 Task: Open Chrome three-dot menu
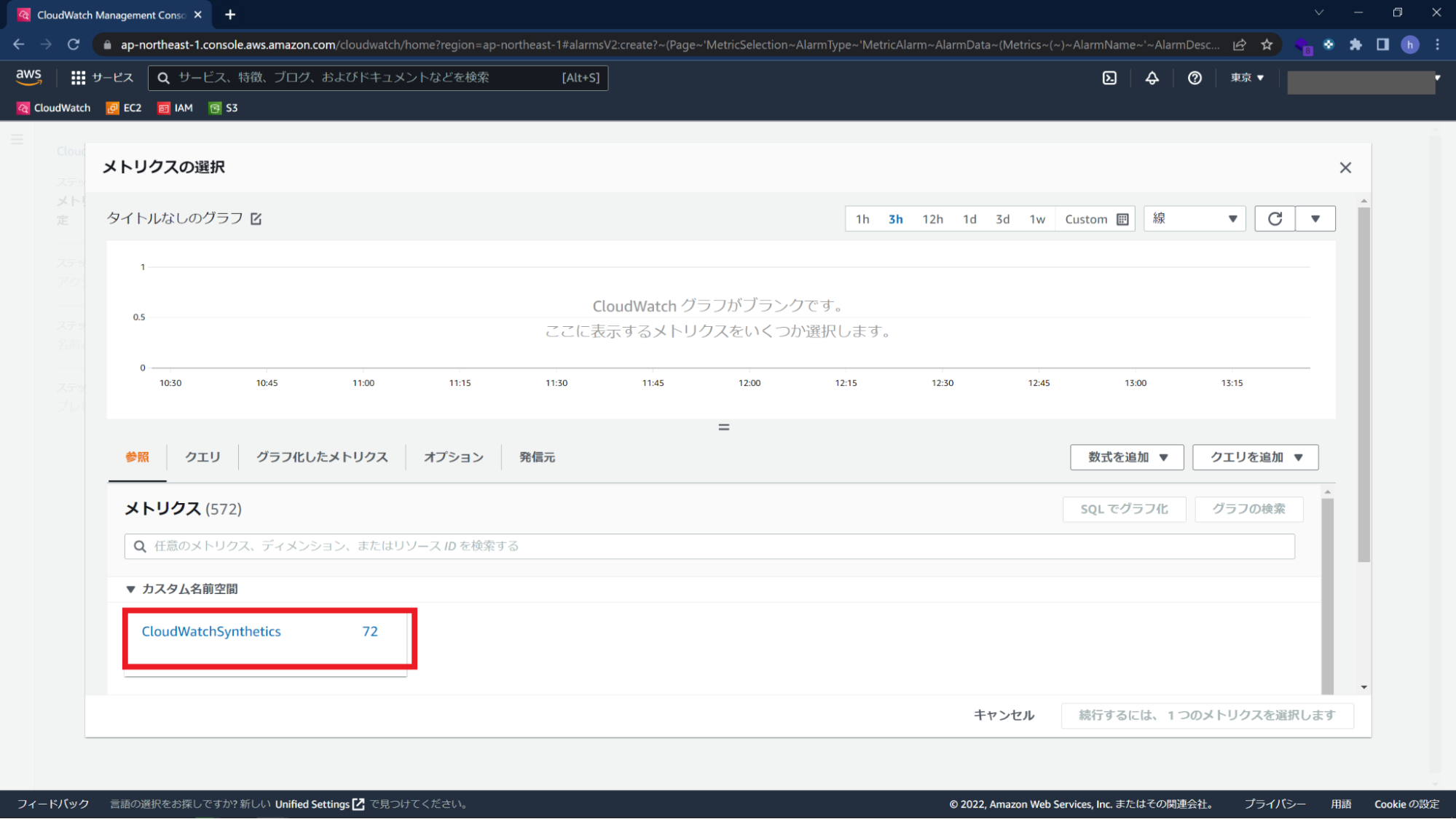coord(1438,44)
